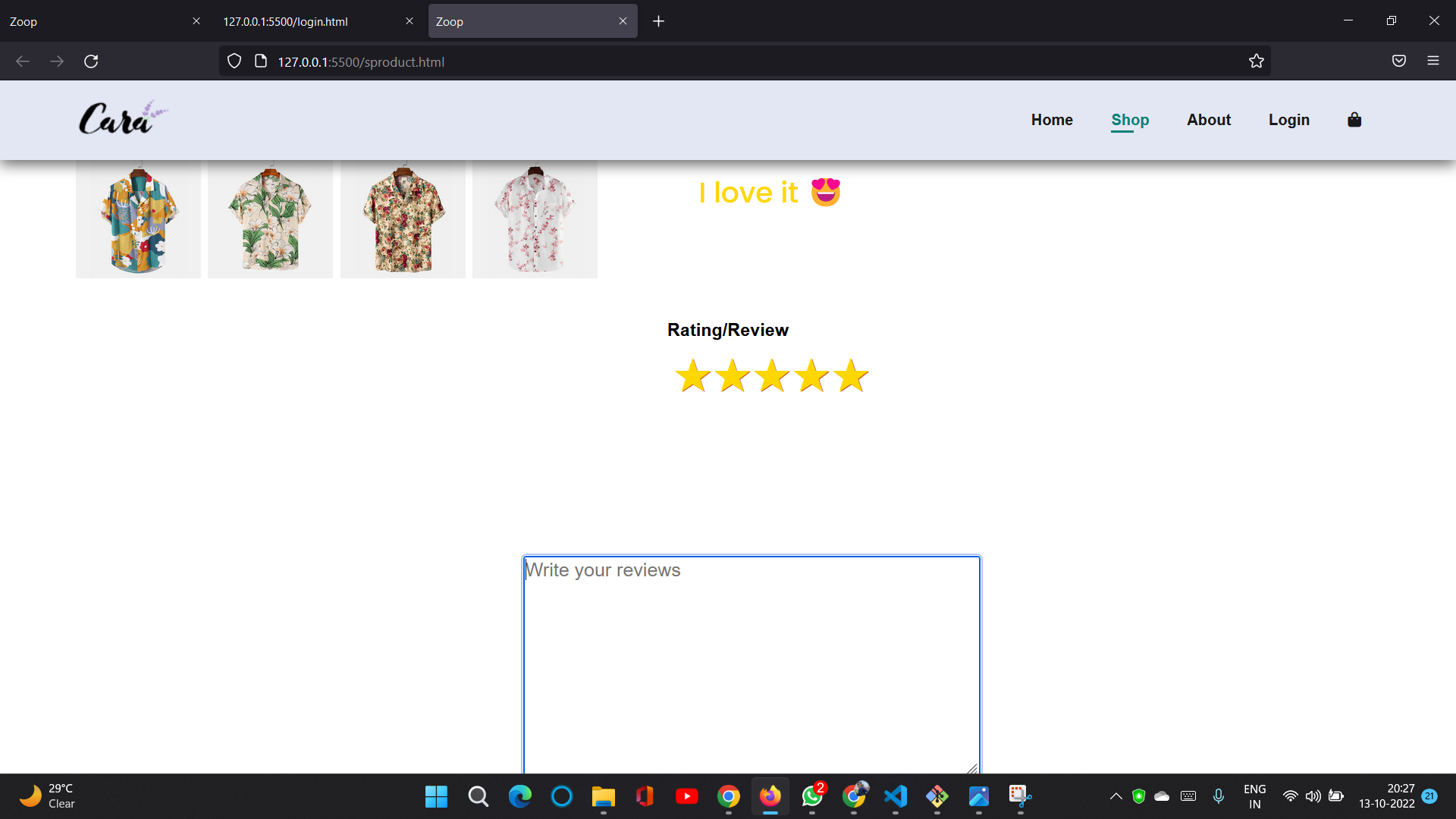Click the Cara logo
This screenshot has width=1456, height=819.
pyautogui.click(x=123, y=118)
